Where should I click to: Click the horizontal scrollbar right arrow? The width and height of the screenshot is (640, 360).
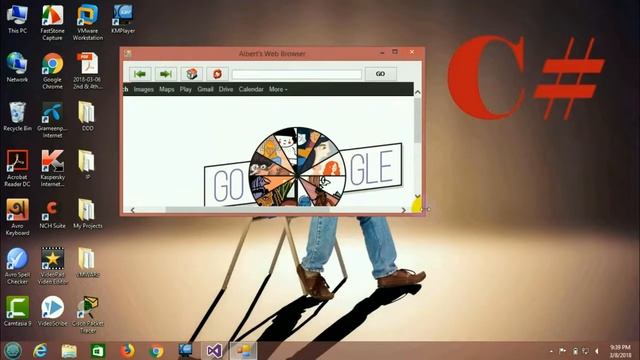403,210
